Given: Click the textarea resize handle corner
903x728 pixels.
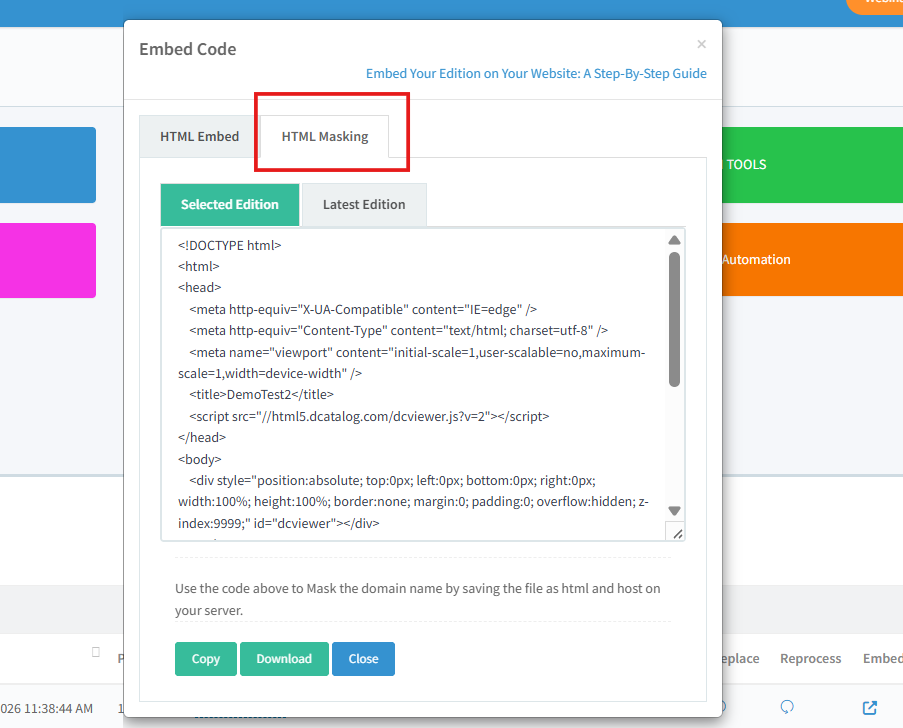Looking at the screenshot, I should [677, 533].
